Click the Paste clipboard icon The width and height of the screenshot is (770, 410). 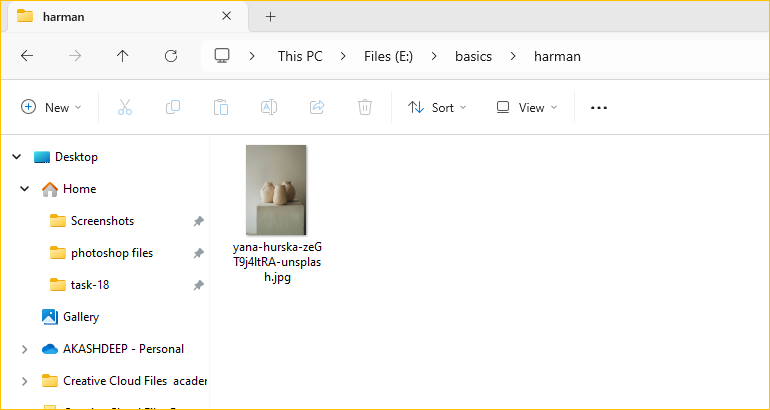(x=221, y=108)
